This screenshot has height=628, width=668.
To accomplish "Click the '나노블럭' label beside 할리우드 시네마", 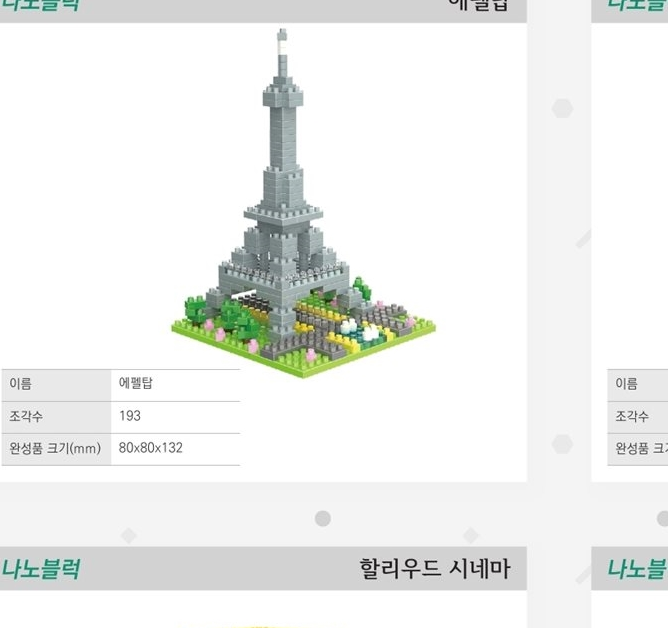I will pos(40,569).
